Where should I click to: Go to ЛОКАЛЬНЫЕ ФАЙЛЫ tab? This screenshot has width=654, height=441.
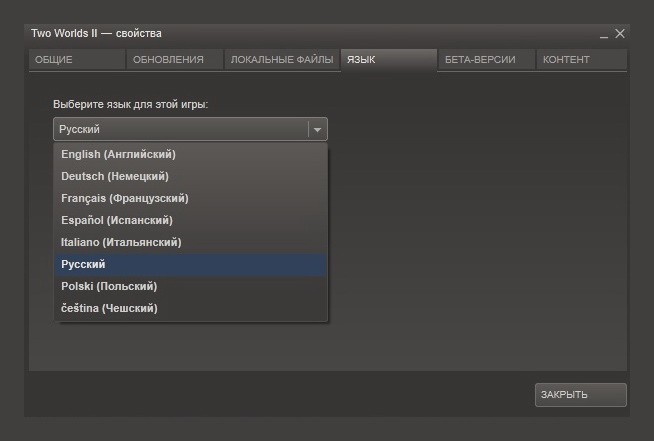point(282,60)
